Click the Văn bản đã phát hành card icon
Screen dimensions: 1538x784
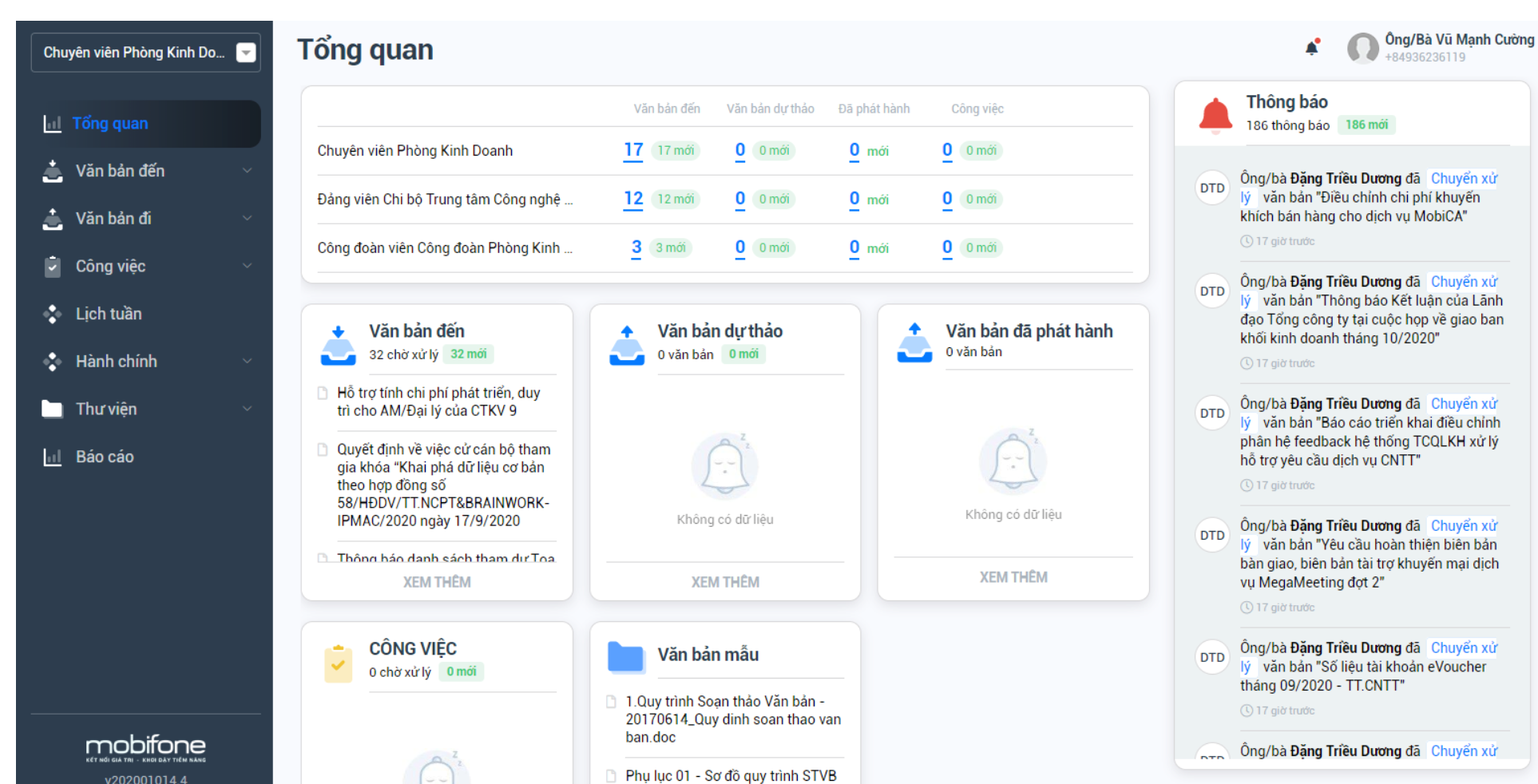pos(914,343)
